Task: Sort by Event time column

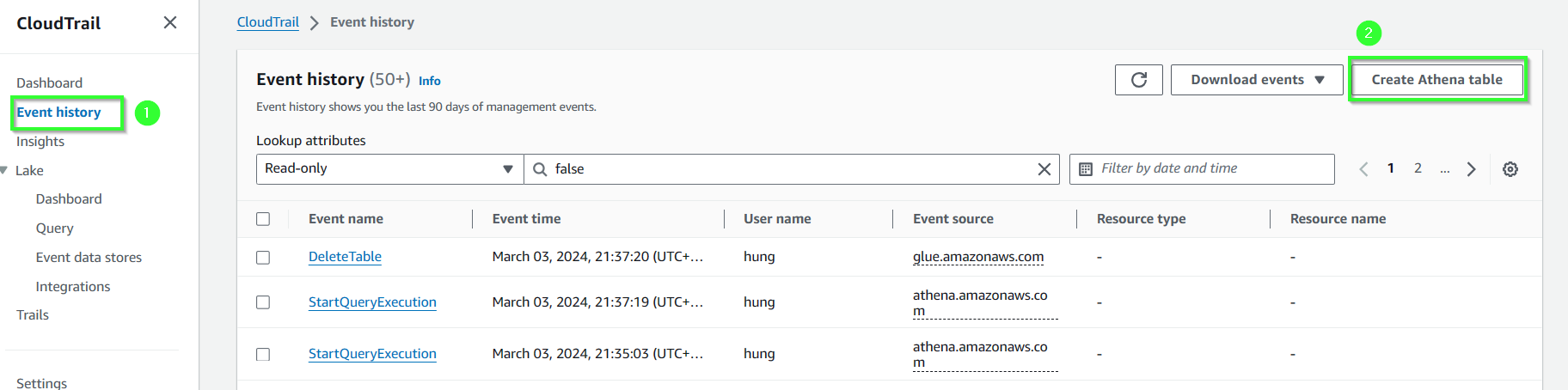Action: pyautogui.click(x=526, y=219)
